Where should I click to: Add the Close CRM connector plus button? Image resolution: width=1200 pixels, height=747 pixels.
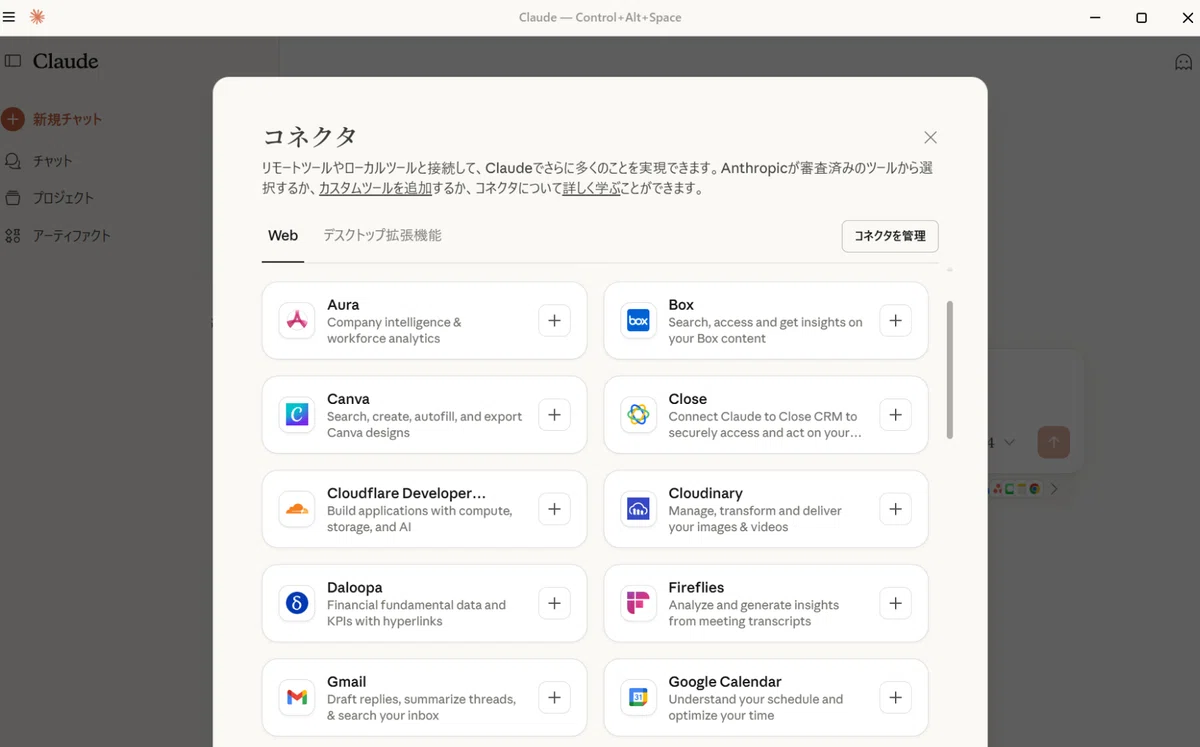[895, 415]
